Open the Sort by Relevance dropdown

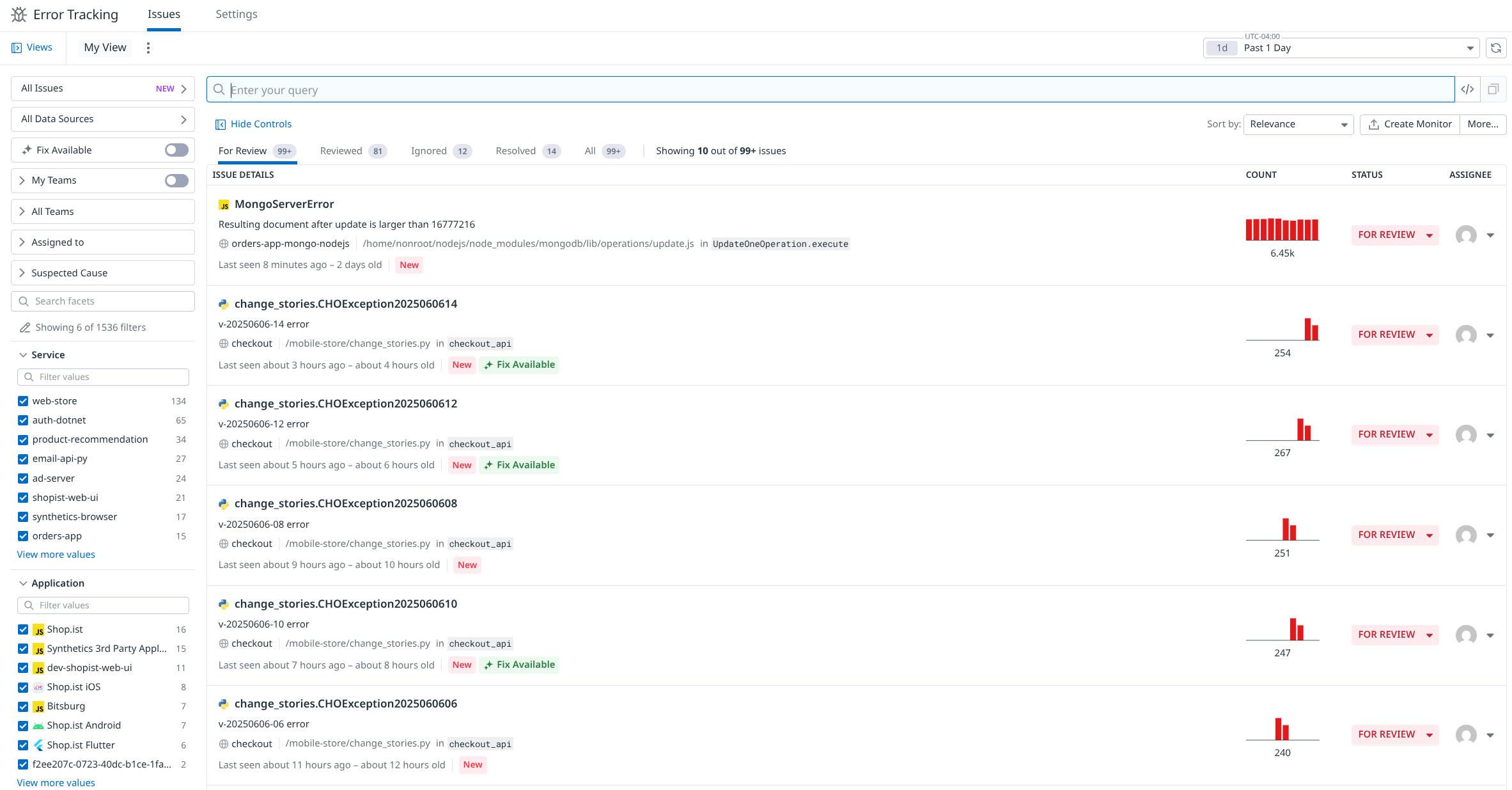pyautogui.click(x=1298, y=124)
